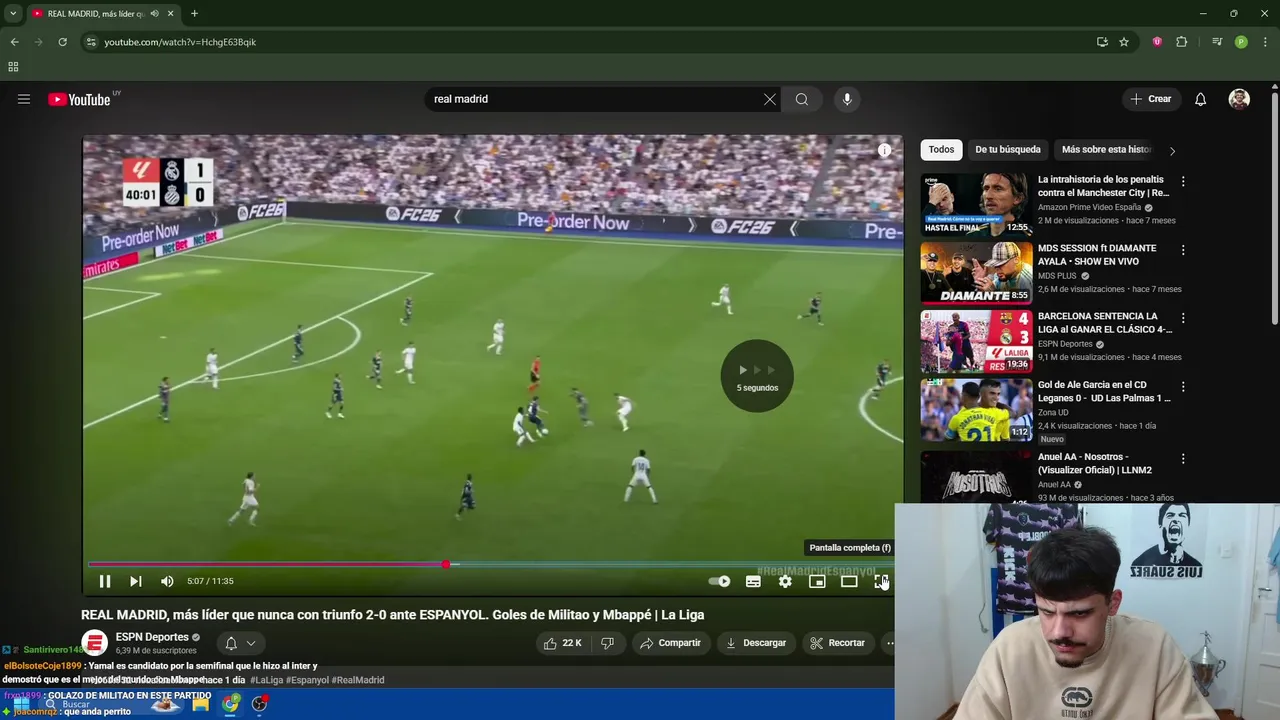Skip to the next video
Image resolution: width=1280 pixels, height=720 pixels.
[x=136, y=581]
